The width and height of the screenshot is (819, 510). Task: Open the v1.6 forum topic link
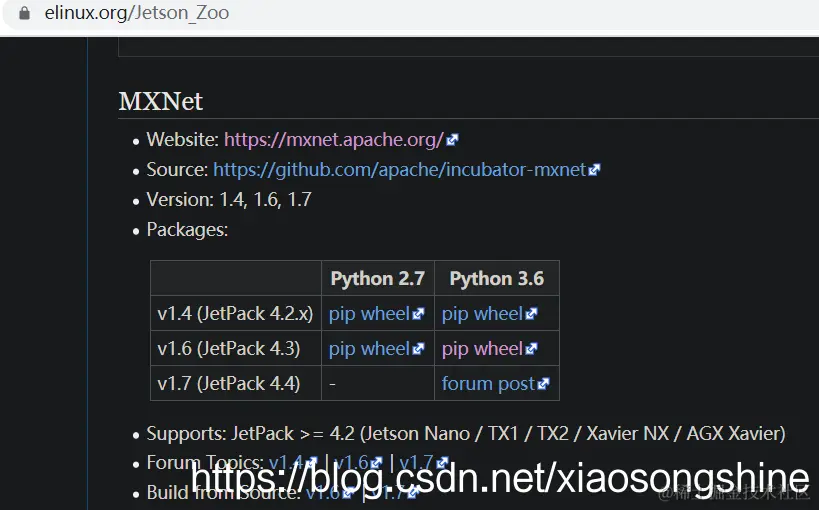pos(352,462)
